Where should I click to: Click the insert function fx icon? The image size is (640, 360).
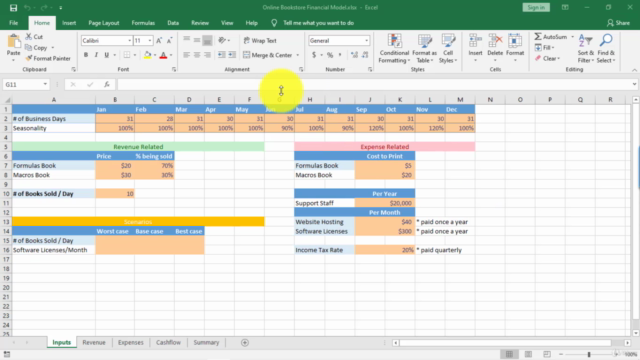pyautogui.click(x=107, y=84)
